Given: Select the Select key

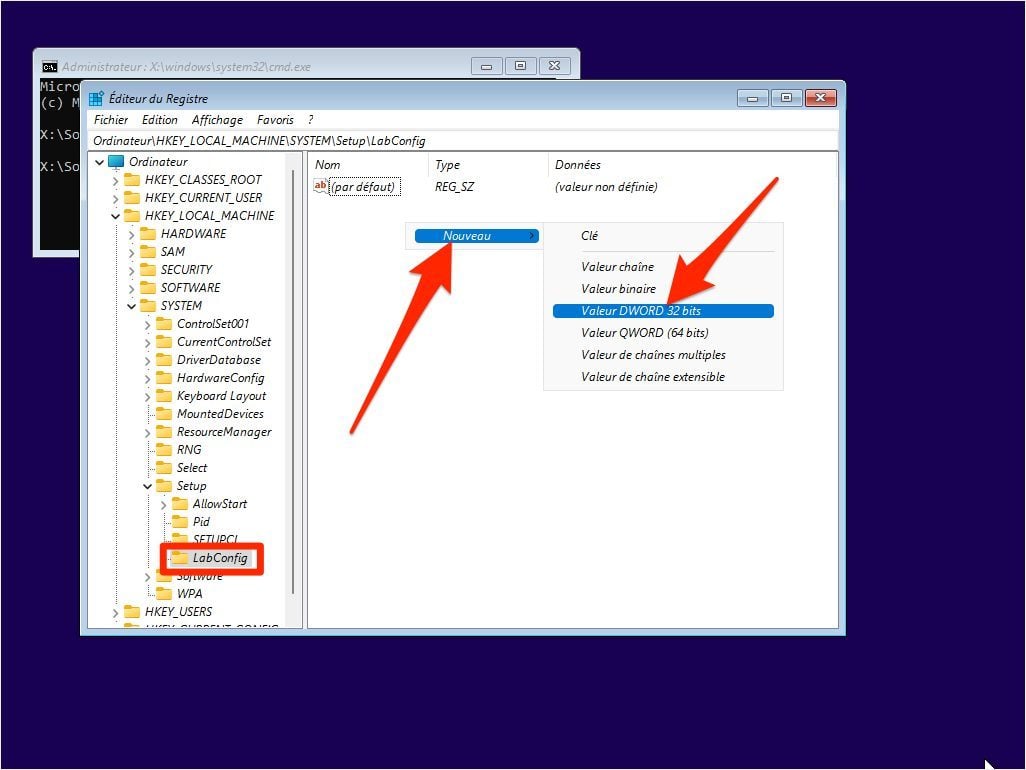Looking at the screenshot, I should click(x=192, y=468).
